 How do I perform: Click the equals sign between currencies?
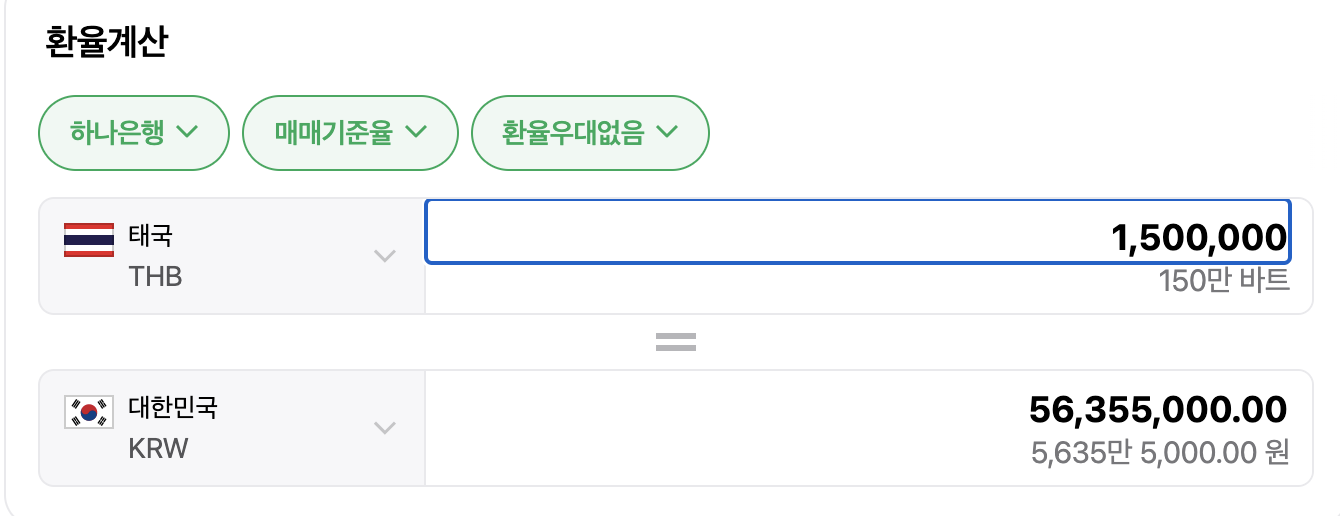(x=675, y=343)
